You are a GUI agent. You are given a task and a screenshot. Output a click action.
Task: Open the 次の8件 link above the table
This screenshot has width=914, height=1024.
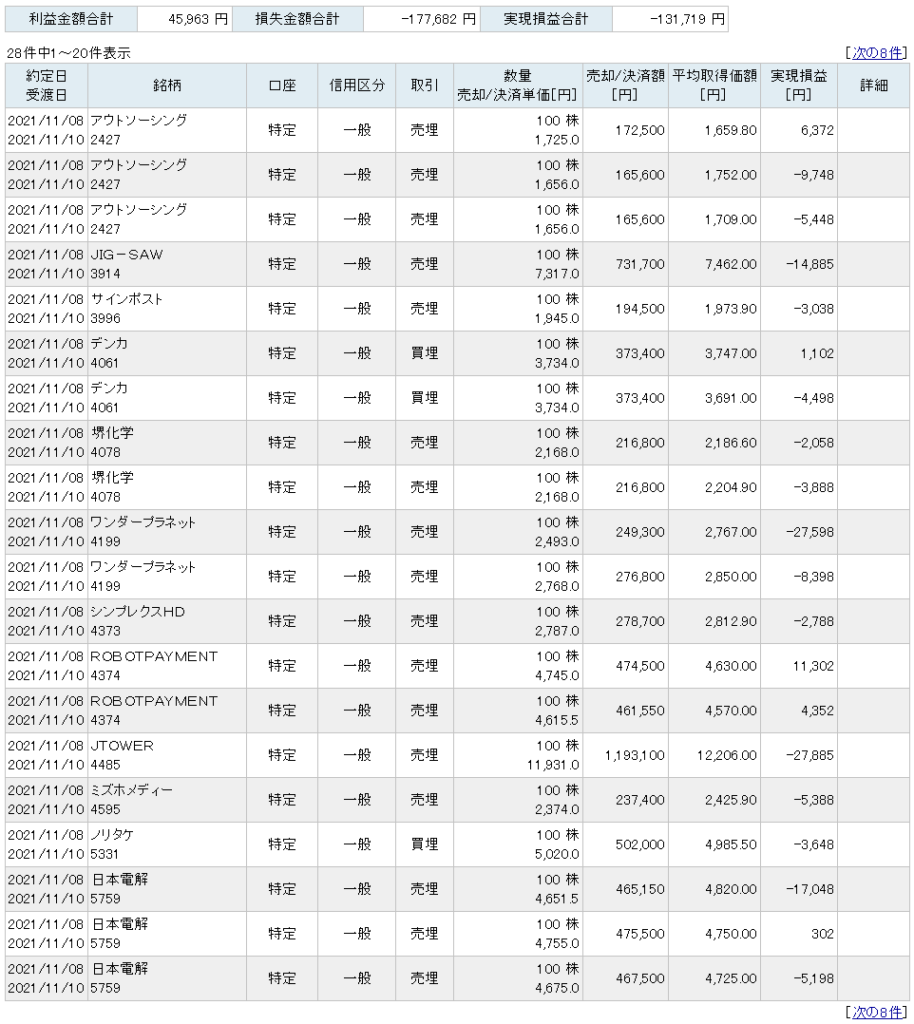coord(877,53)
